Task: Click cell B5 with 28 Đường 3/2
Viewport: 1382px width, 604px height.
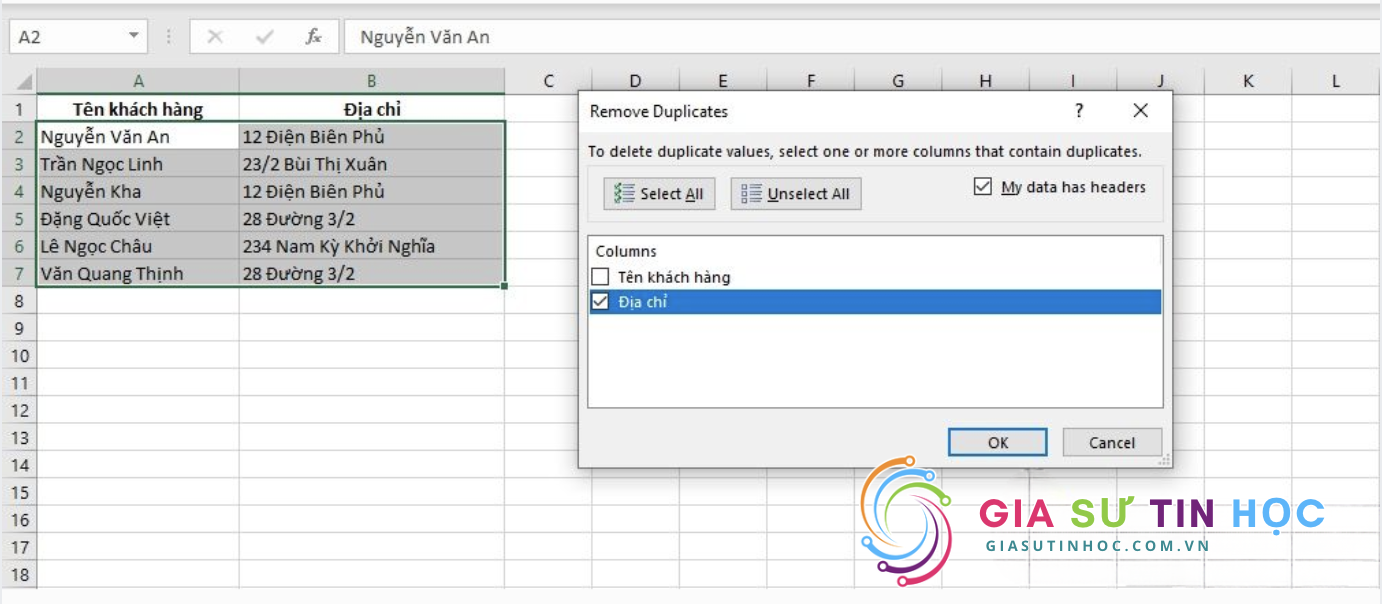Action: coord(371,218)
